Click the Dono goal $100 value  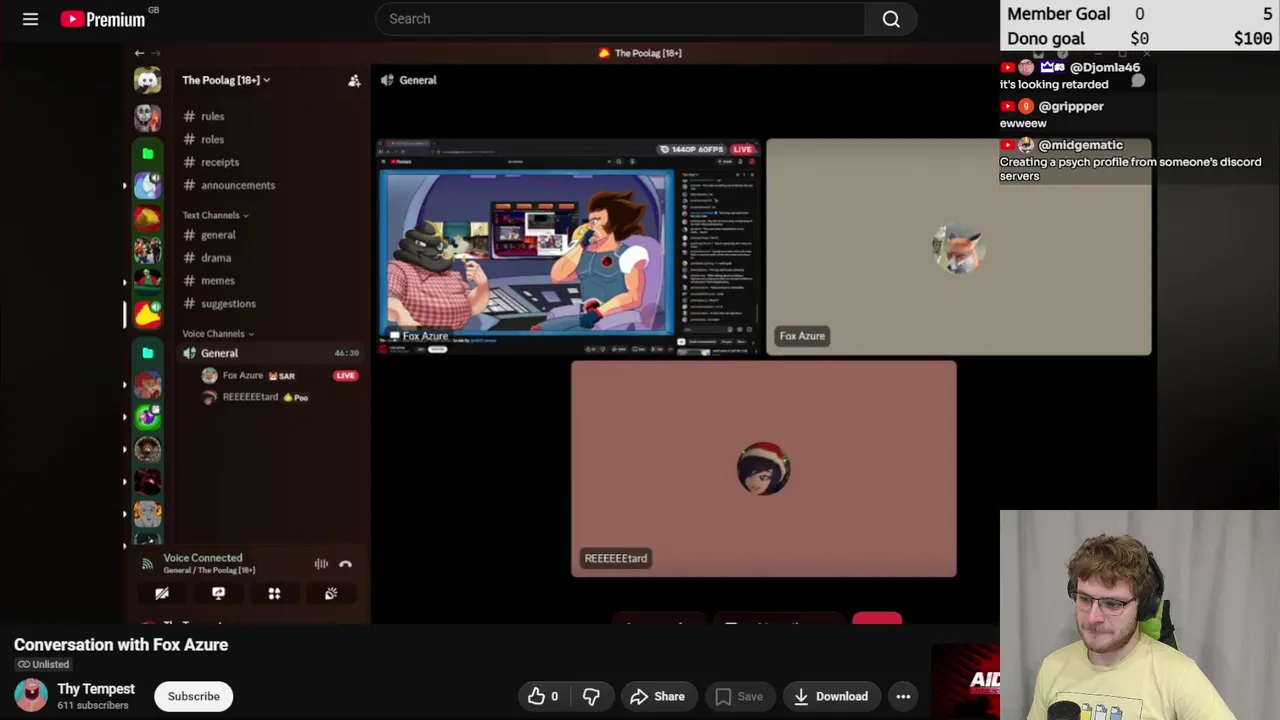tap(1253, 39)
